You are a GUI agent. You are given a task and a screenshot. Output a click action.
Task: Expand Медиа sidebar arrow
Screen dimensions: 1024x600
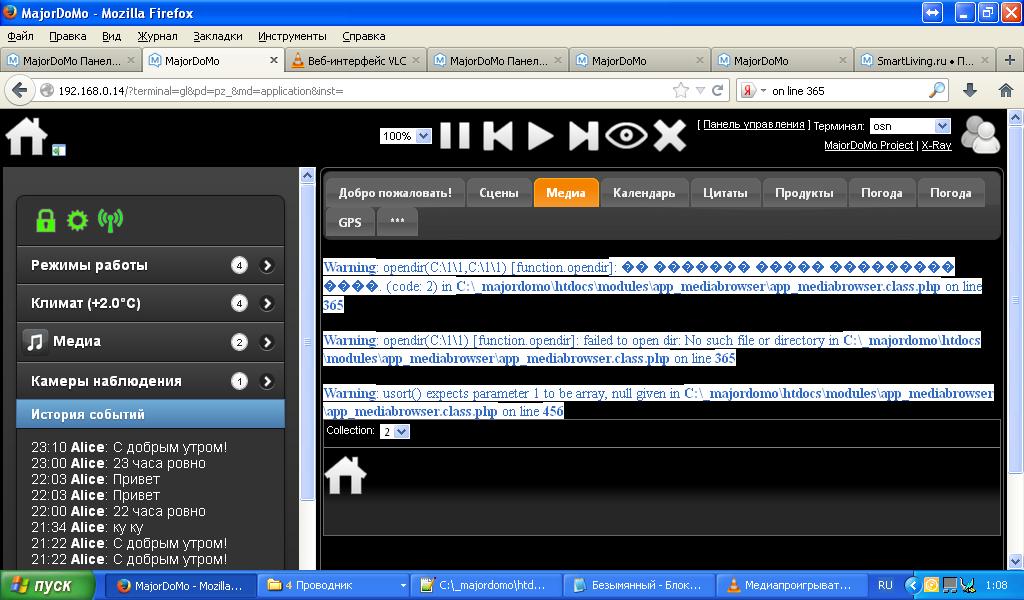[x=266, y=342]
